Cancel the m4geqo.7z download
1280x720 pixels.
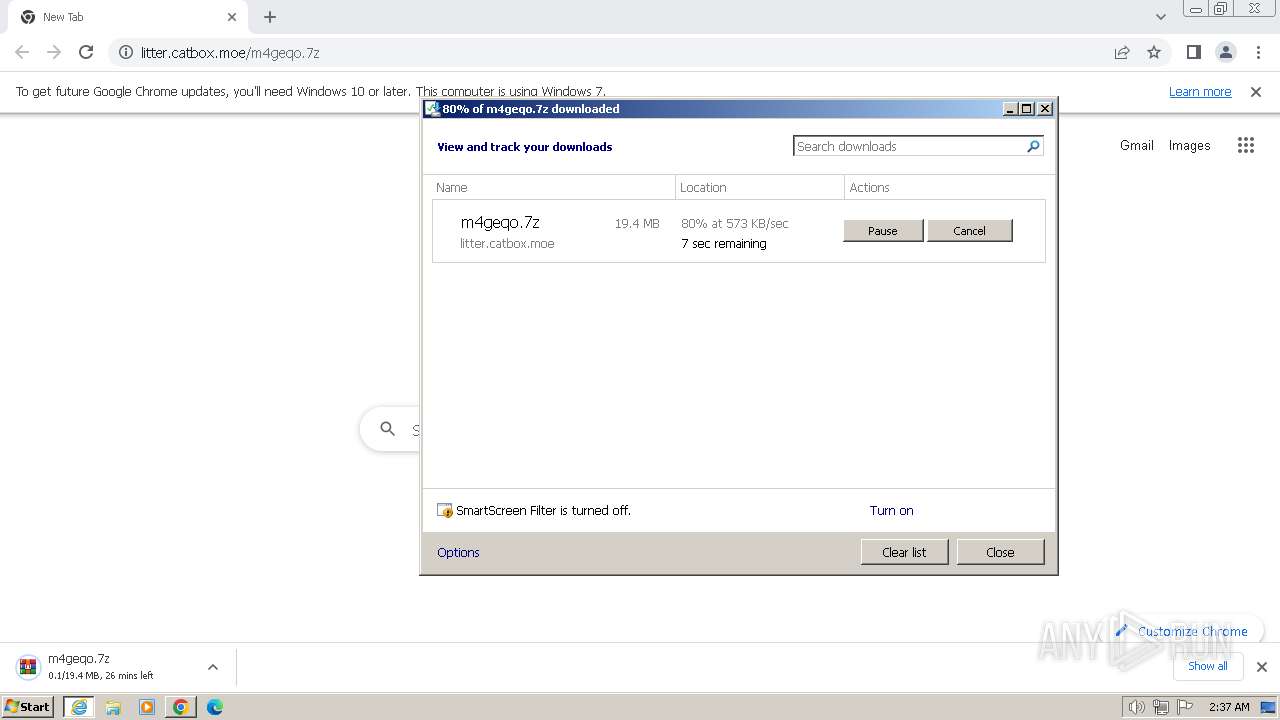point(970,231)
